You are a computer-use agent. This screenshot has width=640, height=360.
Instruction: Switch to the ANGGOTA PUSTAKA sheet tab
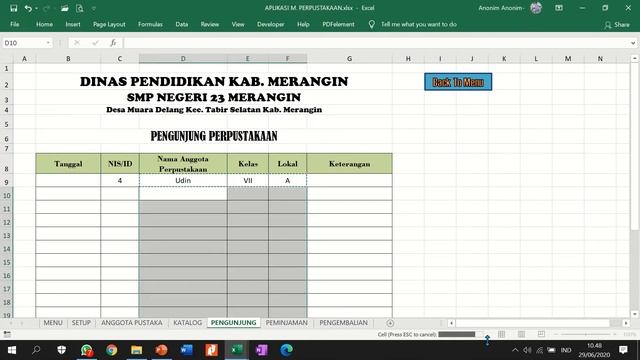pyautogui.click(x=132, y=323)
